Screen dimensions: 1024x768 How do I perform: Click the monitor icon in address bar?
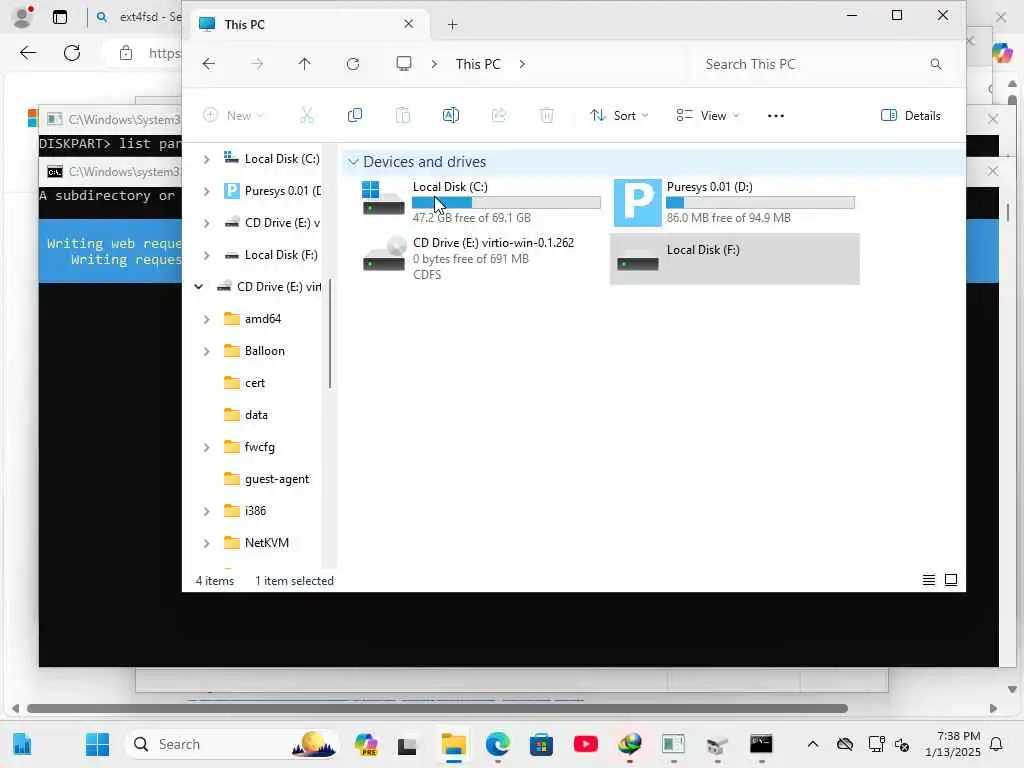(404, 64)
